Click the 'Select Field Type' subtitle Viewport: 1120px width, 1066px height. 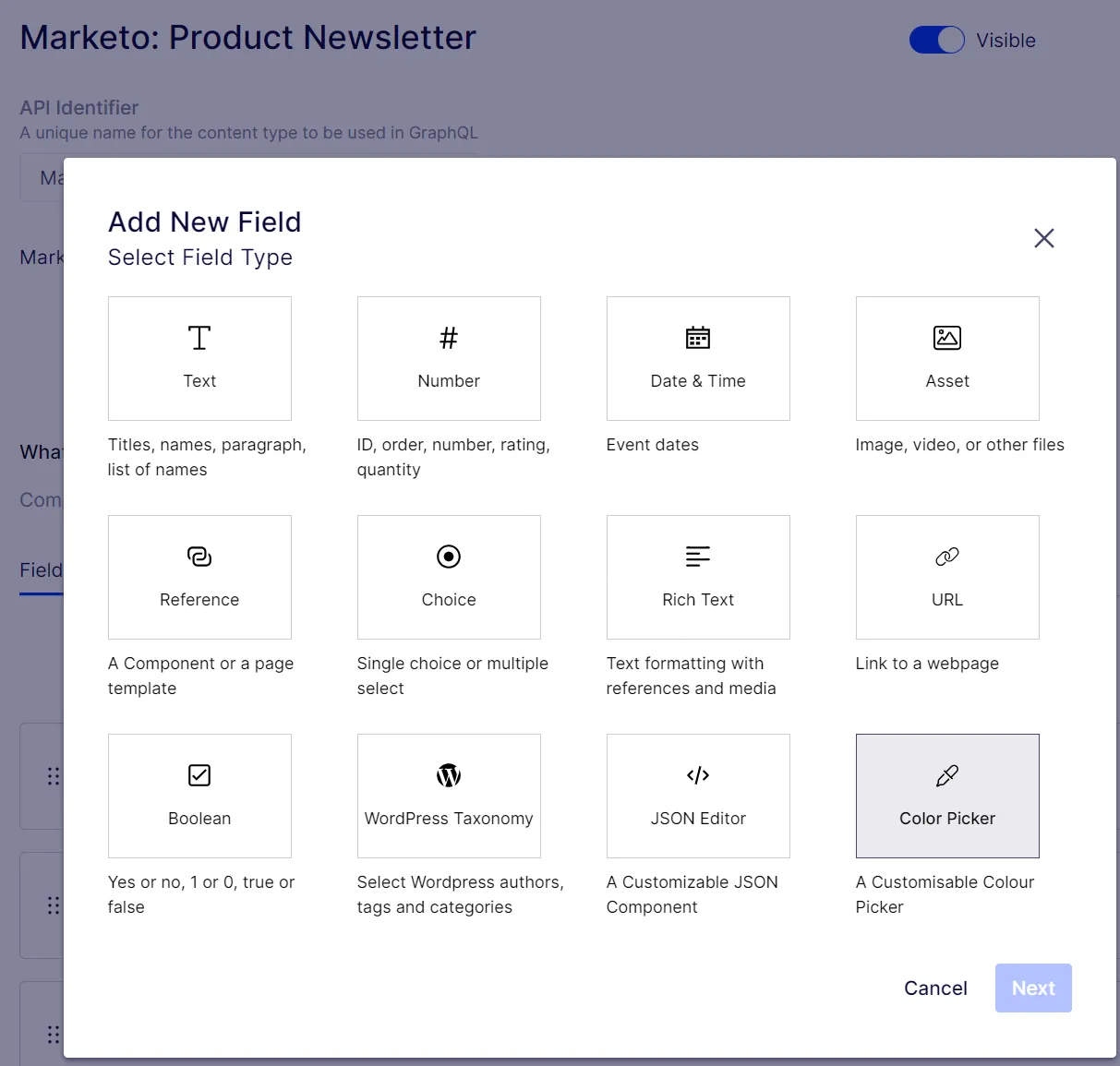point(200,258)
